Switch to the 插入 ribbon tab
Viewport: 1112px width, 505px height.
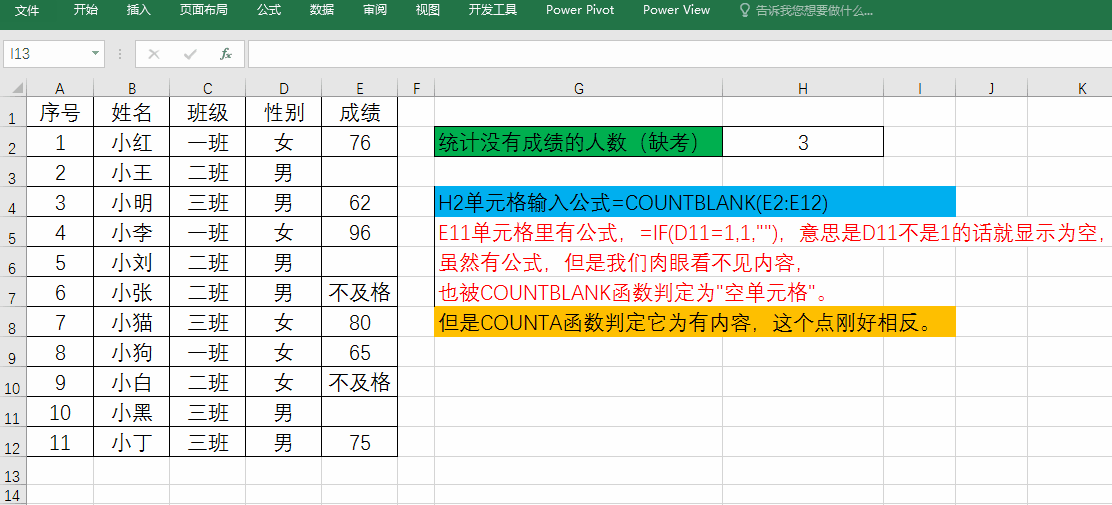[139, 10]
